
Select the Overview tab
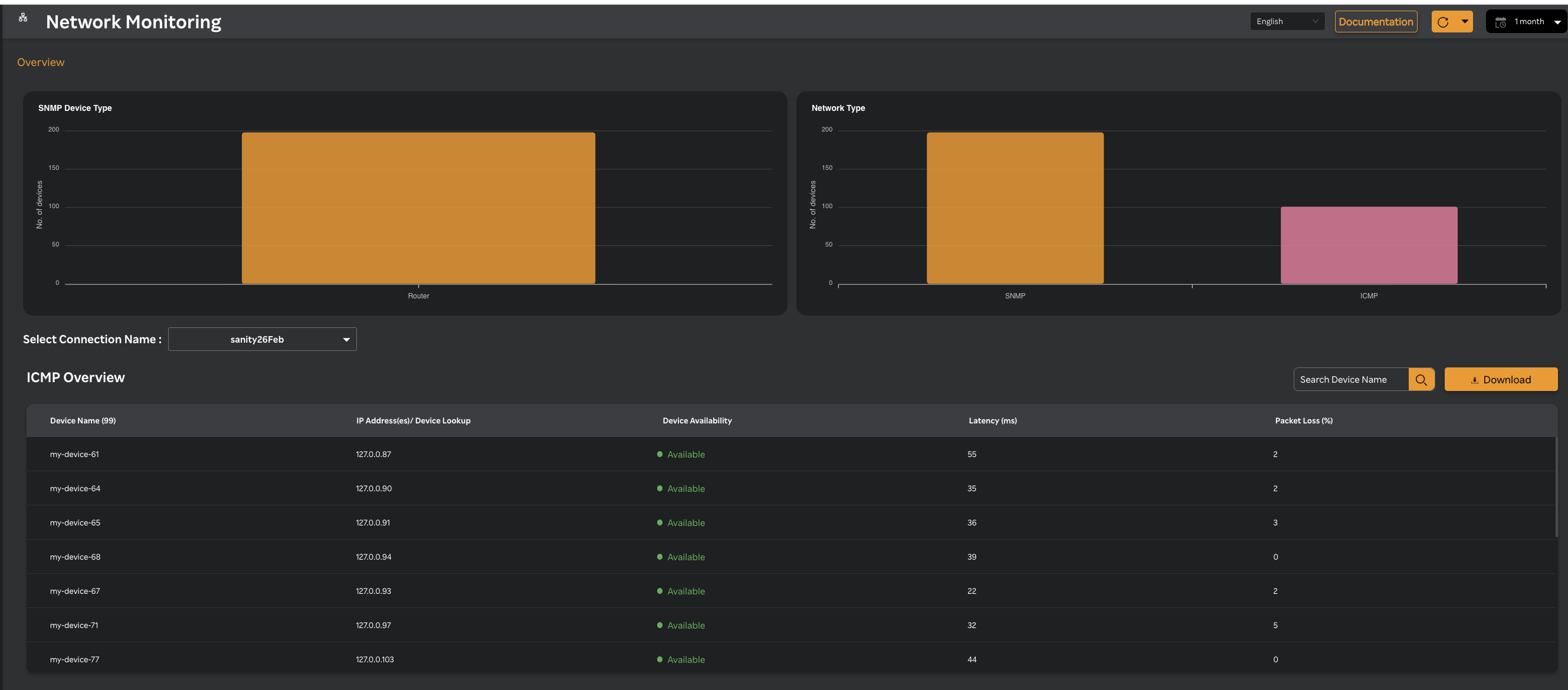[40, 61]
